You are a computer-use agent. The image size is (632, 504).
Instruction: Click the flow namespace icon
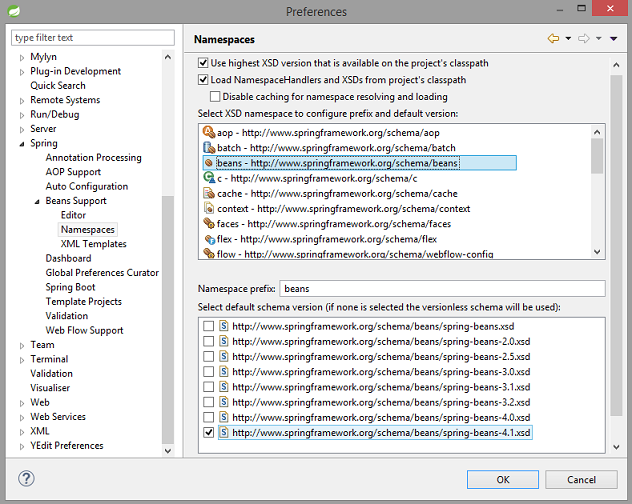point(209,254)
